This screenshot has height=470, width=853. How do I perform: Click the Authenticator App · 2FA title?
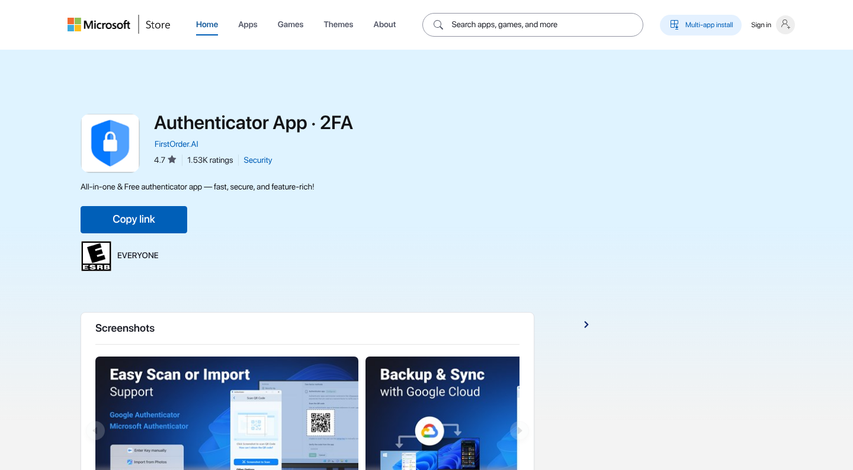pos(254,123)
